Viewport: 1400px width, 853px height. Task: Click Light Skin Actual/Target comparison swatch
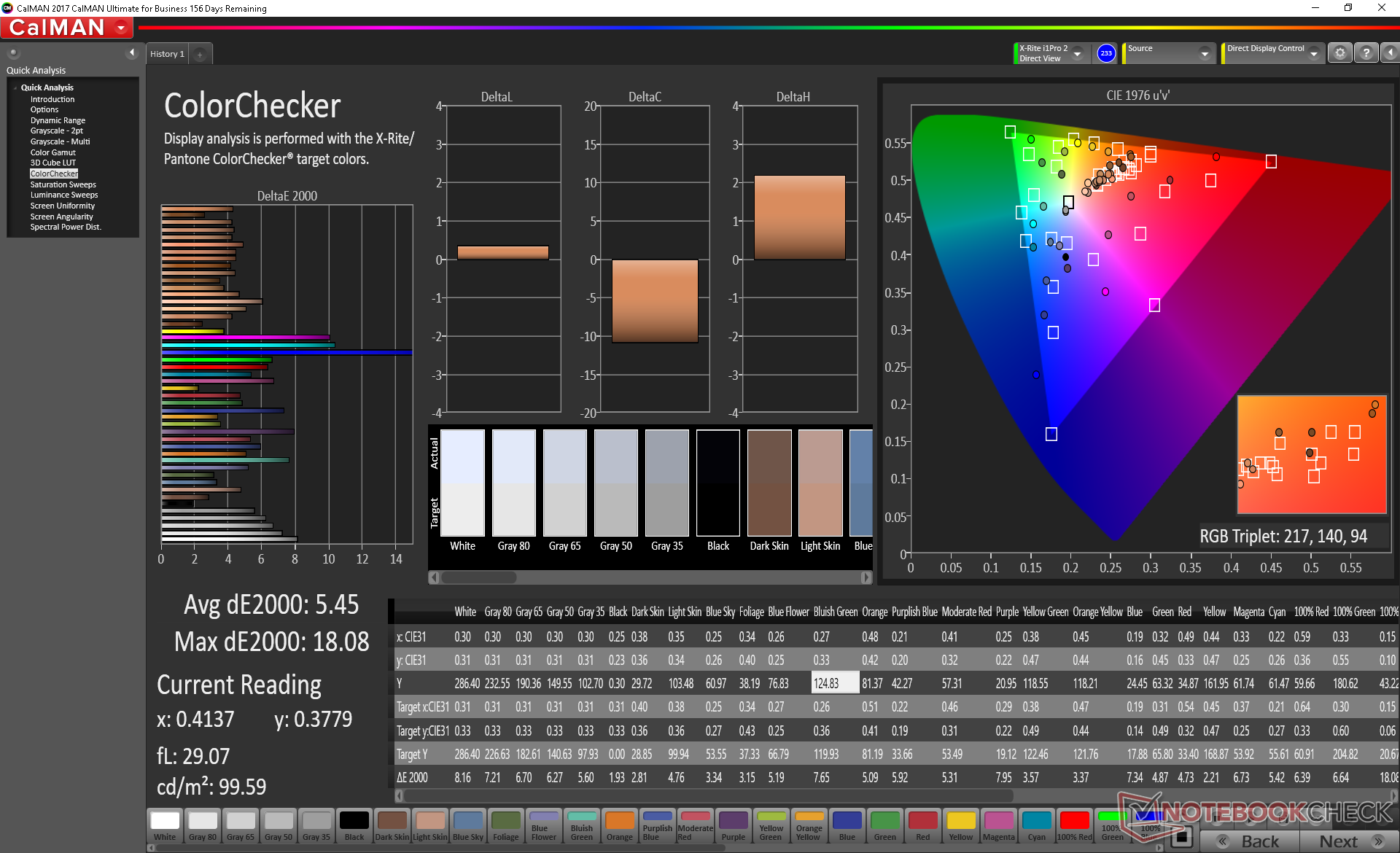click(820, 483)
